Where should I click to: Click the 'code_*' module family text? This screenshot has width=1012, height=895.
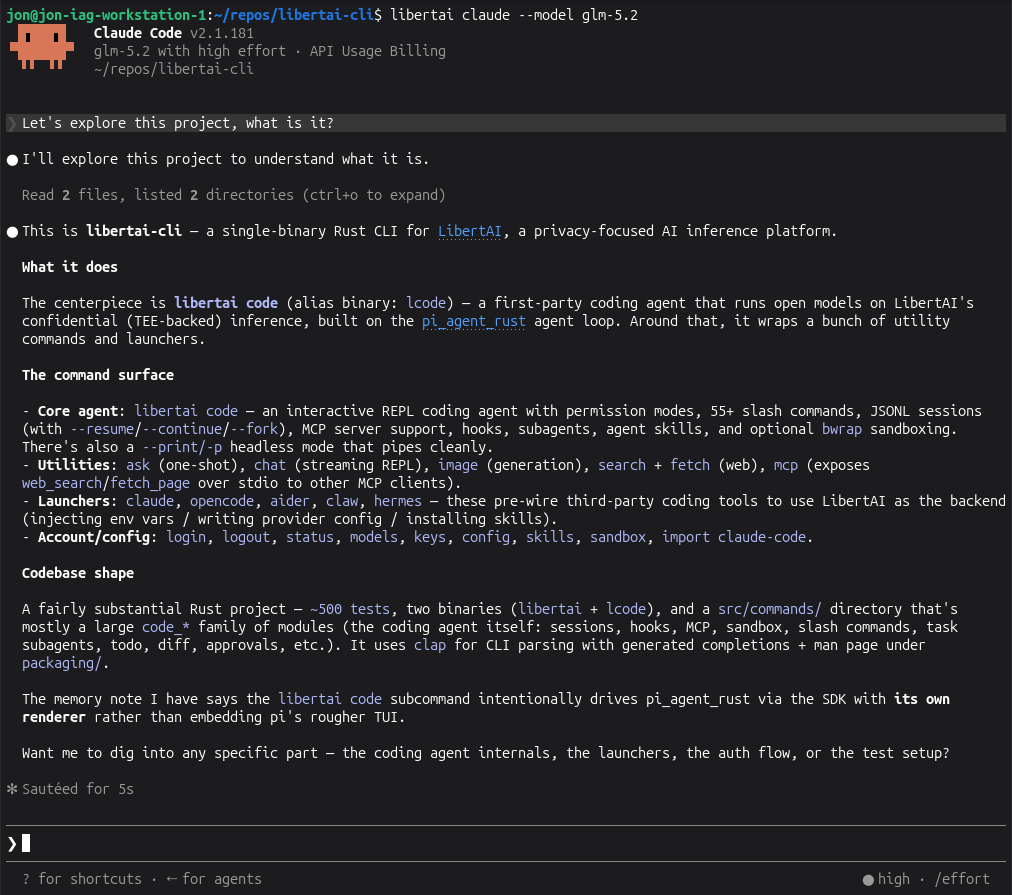coord(166,627)
